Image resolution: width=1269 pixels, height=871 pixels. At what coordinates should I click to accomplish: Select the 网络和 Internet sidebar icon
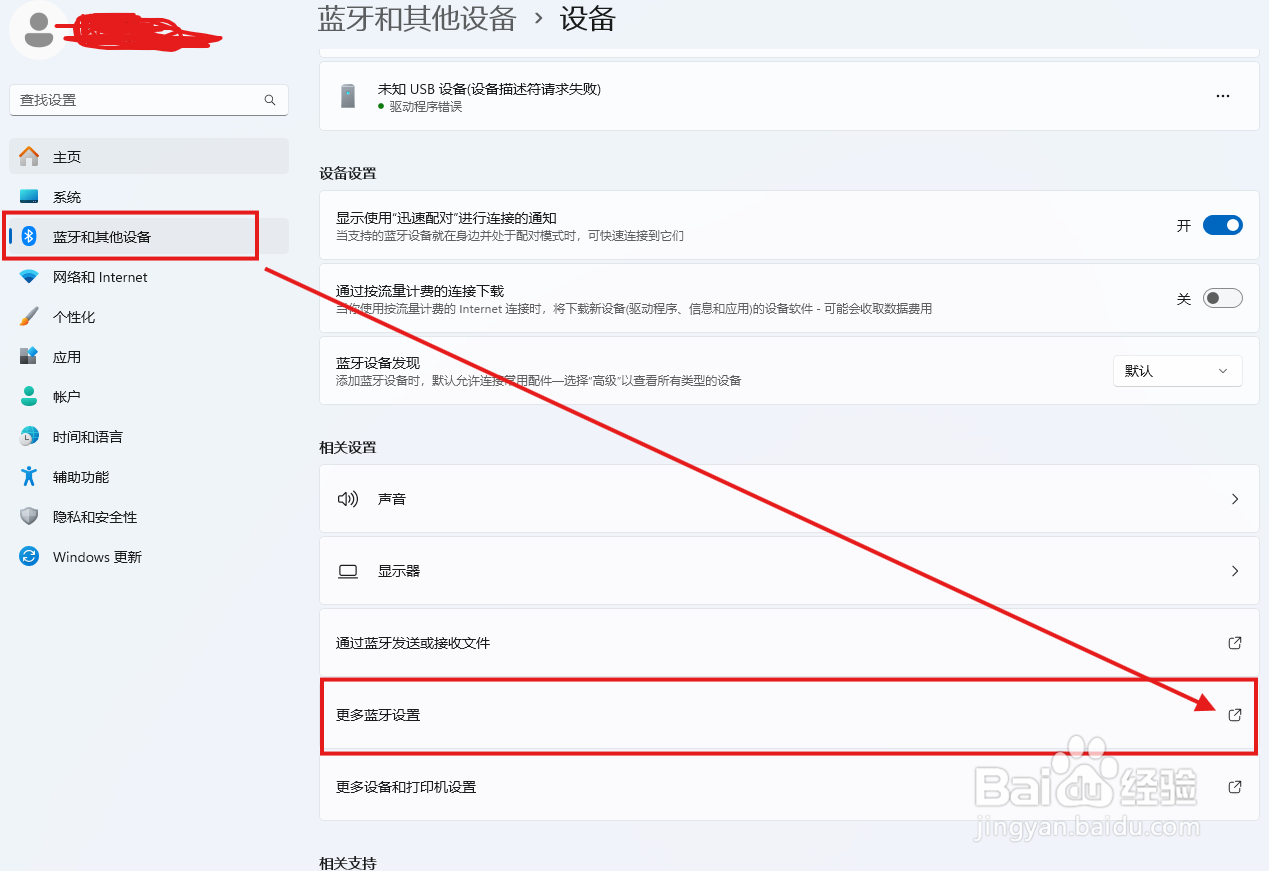[30, 276]
